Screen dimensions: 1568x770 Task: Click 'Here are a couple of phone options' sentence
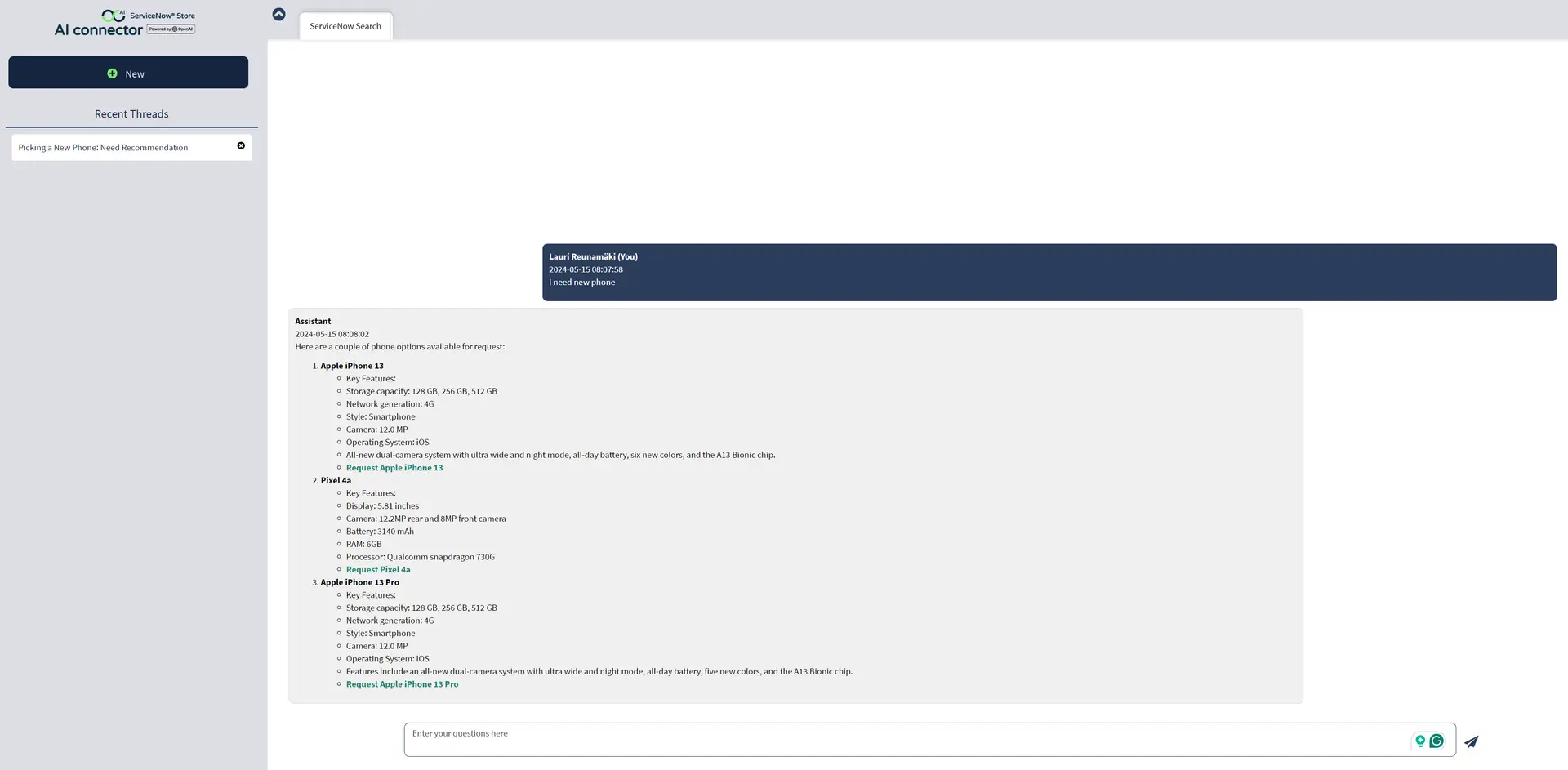pyautogui.click(x=399, y=347)
